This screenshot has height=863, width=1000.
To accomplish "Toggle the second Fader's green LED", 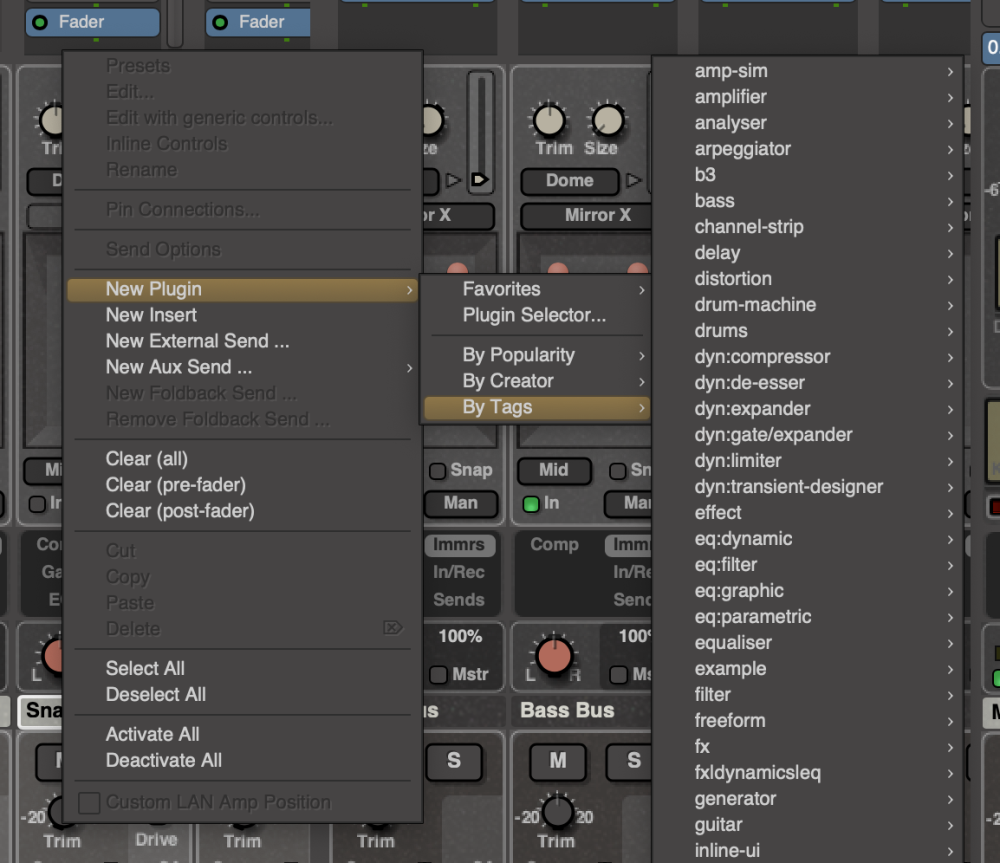I will [221, 23].
